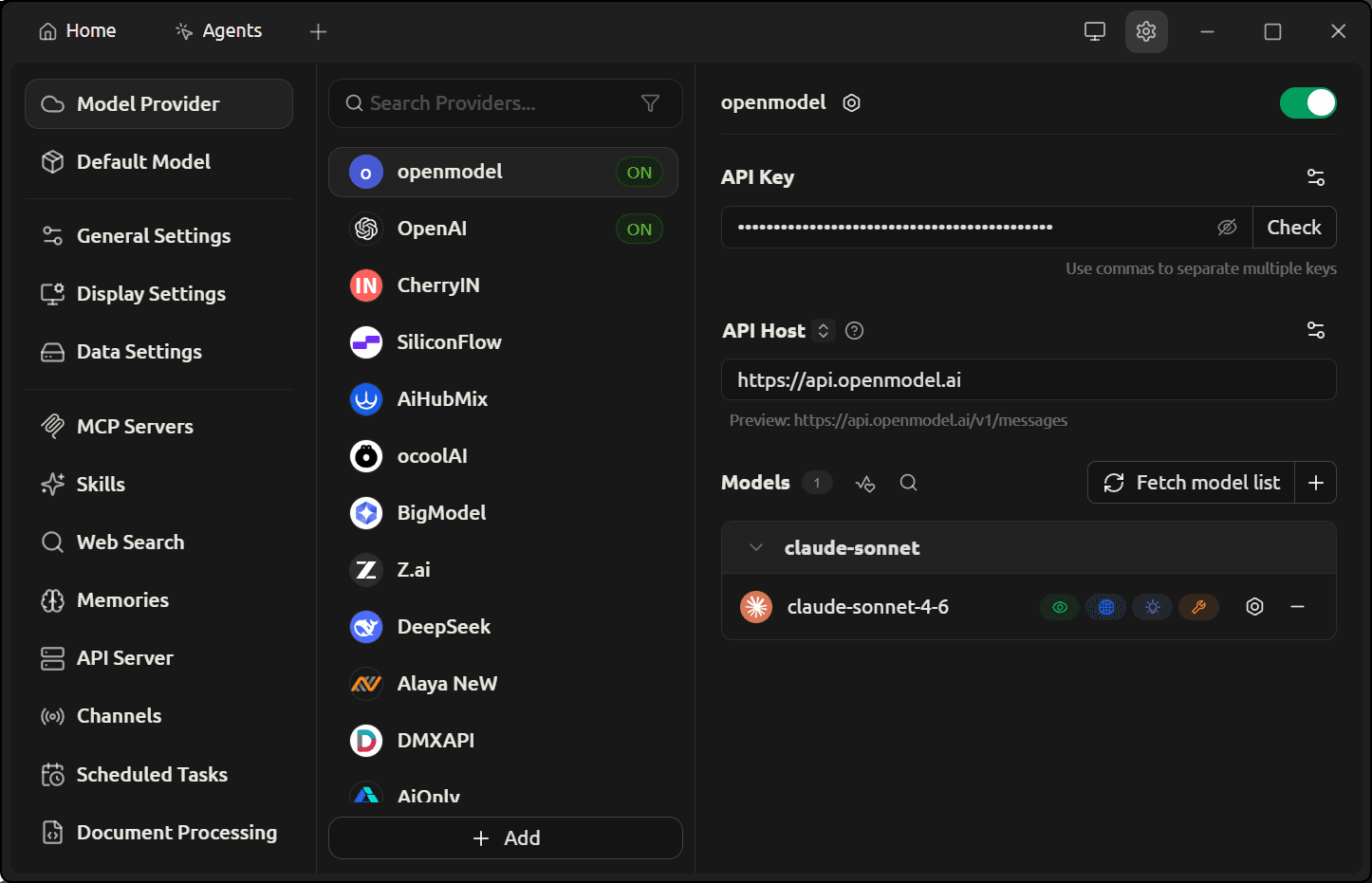The height and width of the screenshot is (883, 1372).
Task: Click the vision capability badge on claude-sonnet-4-6
Action: [x=1060, y=607]
